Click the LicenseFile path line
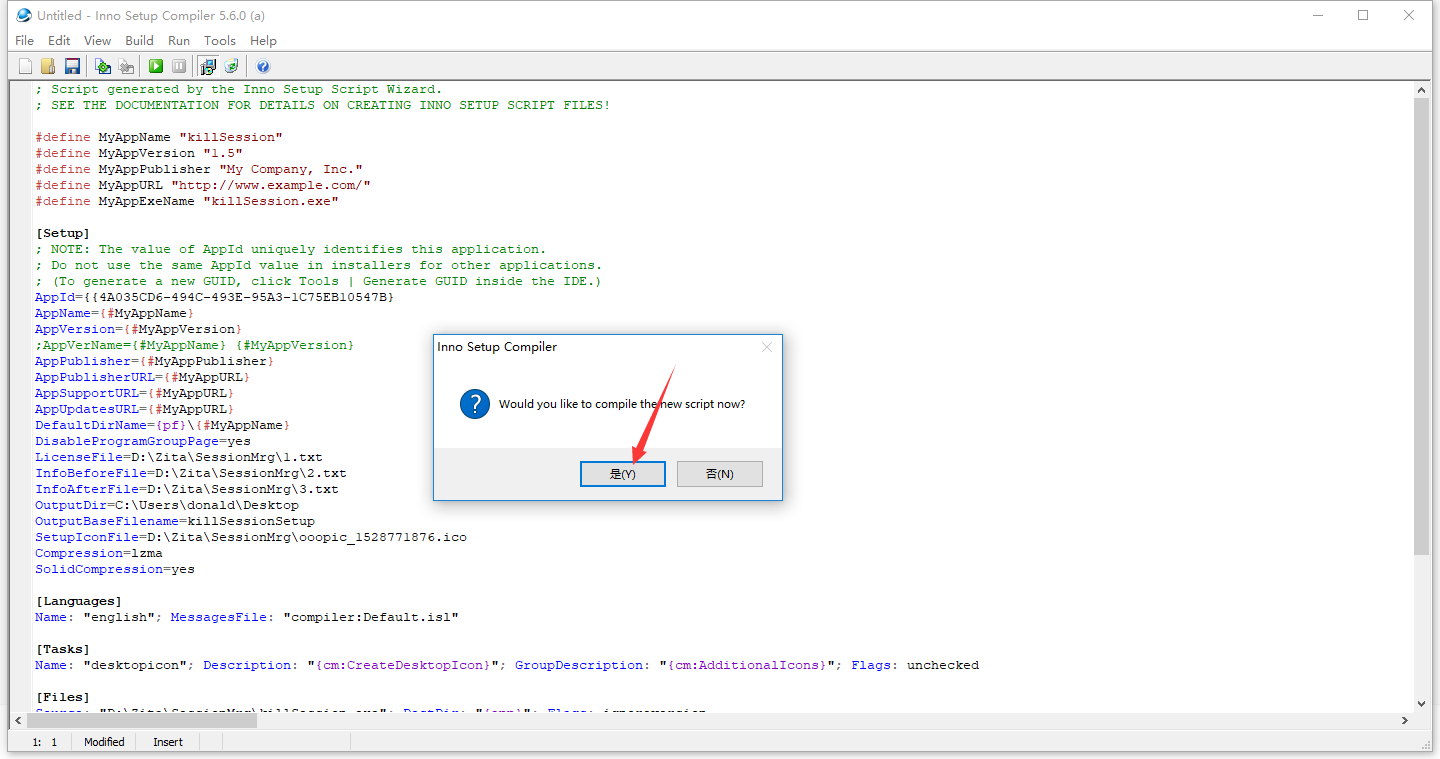1440x759 pixels. 179,457
